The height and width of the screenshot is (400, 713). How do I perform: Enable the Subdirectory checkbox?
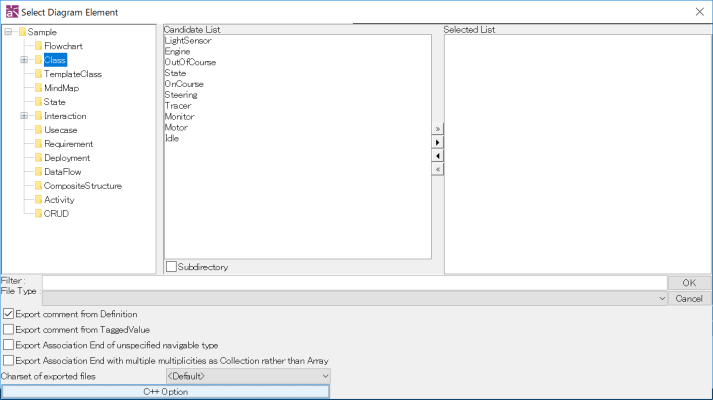(171, 267)
